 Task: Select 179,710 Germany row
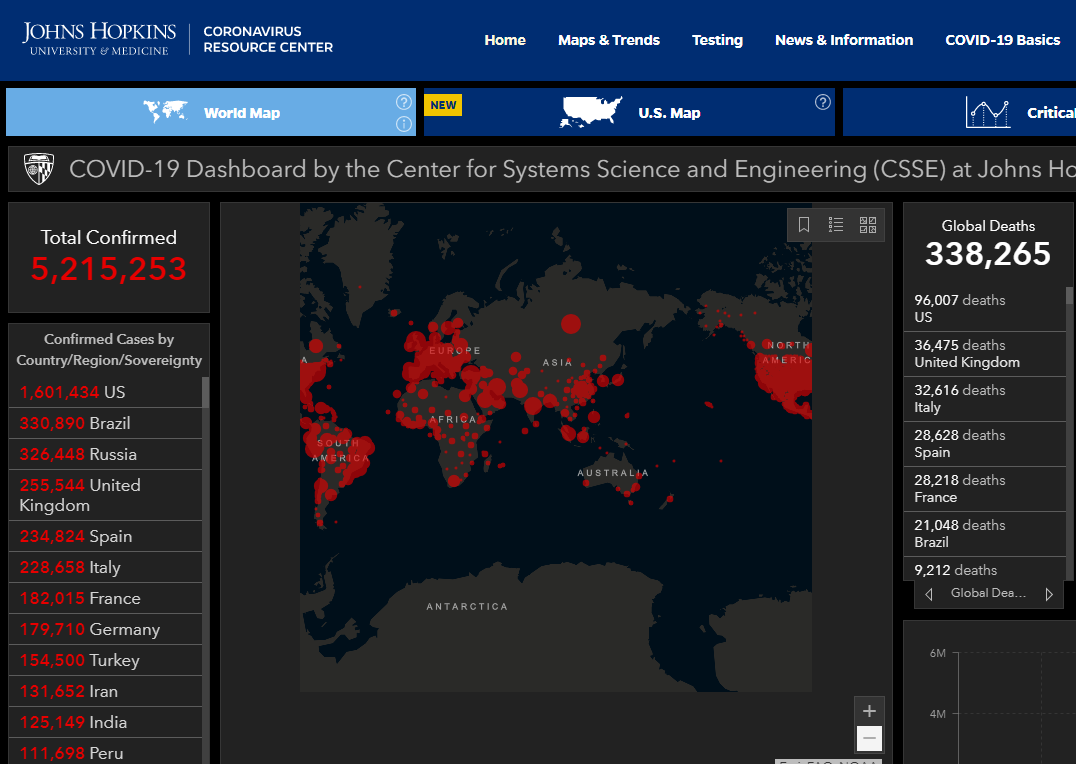click(x=105, y=629)
